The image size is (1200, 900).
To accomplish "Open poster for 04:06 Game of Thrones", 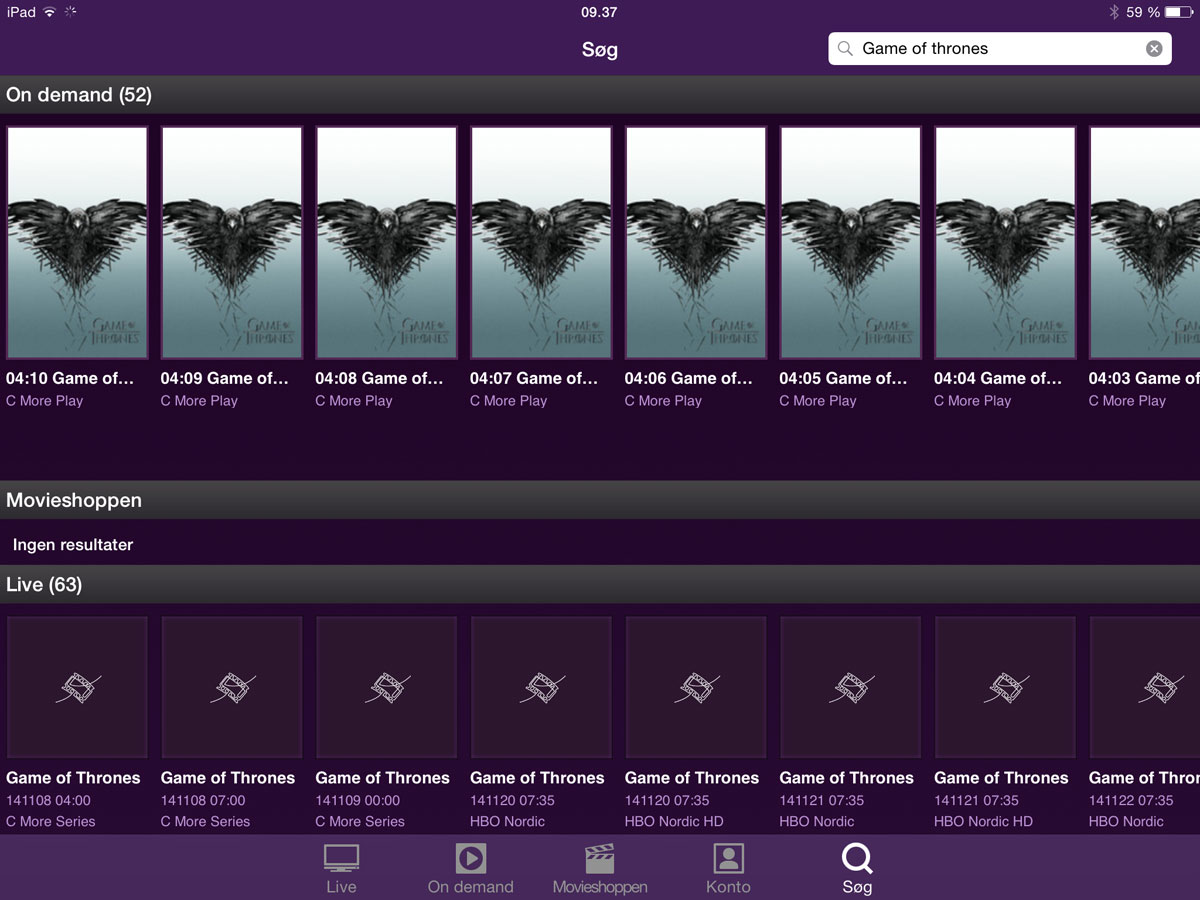I will tap(696, 242).
